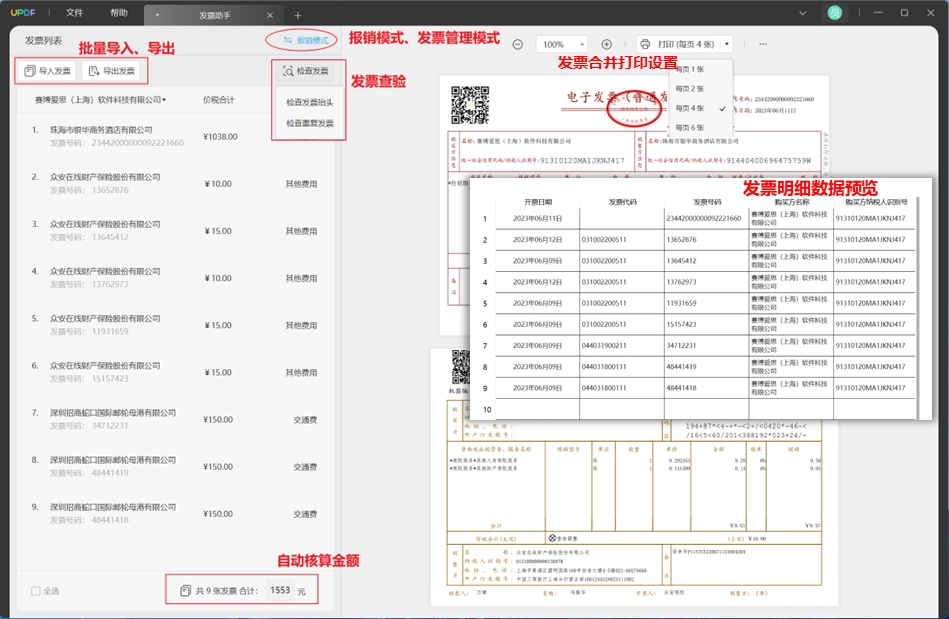Select invoice with number 15157423
The width and height of the screenshot is (949, 619).
(174, 372)
